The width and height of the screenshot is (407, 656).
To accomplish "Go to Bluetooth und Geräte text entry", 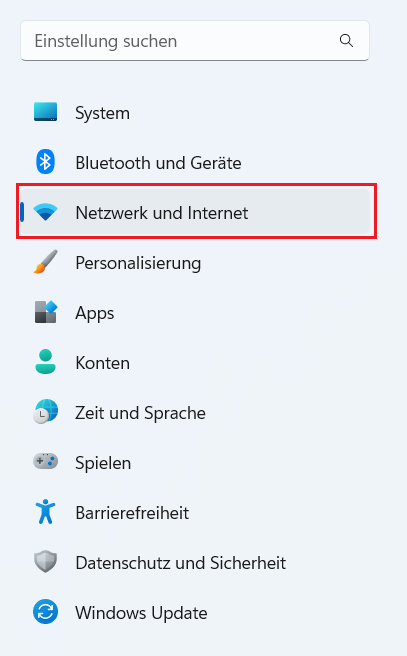I will [158, 163].
